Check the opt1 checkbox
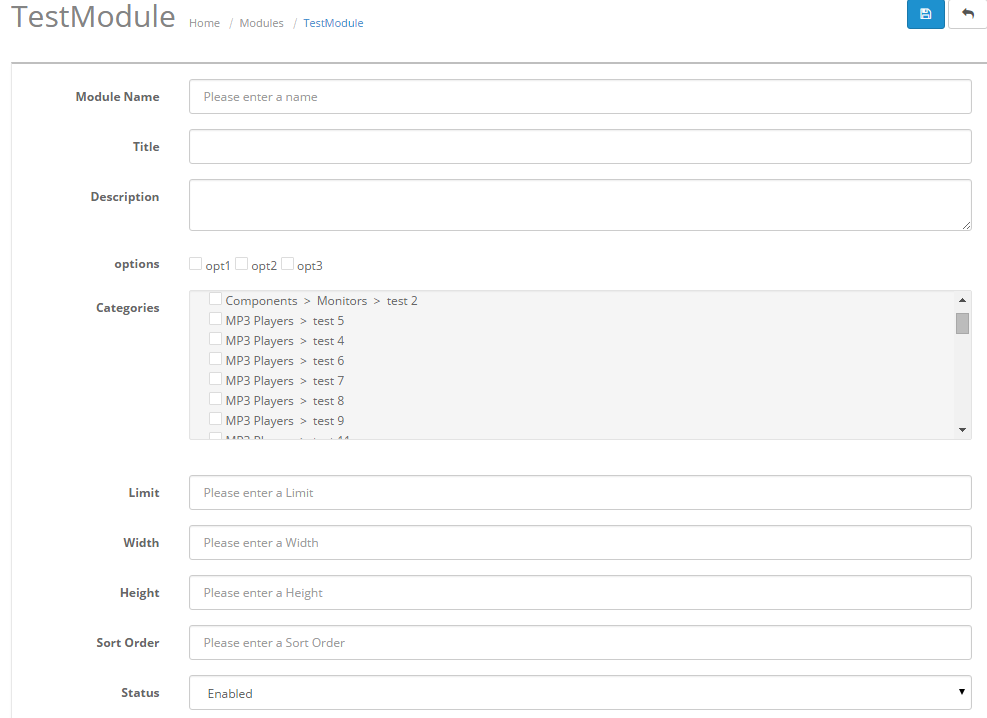This screenshot has width=987, height=718. [x=196, y=264]
